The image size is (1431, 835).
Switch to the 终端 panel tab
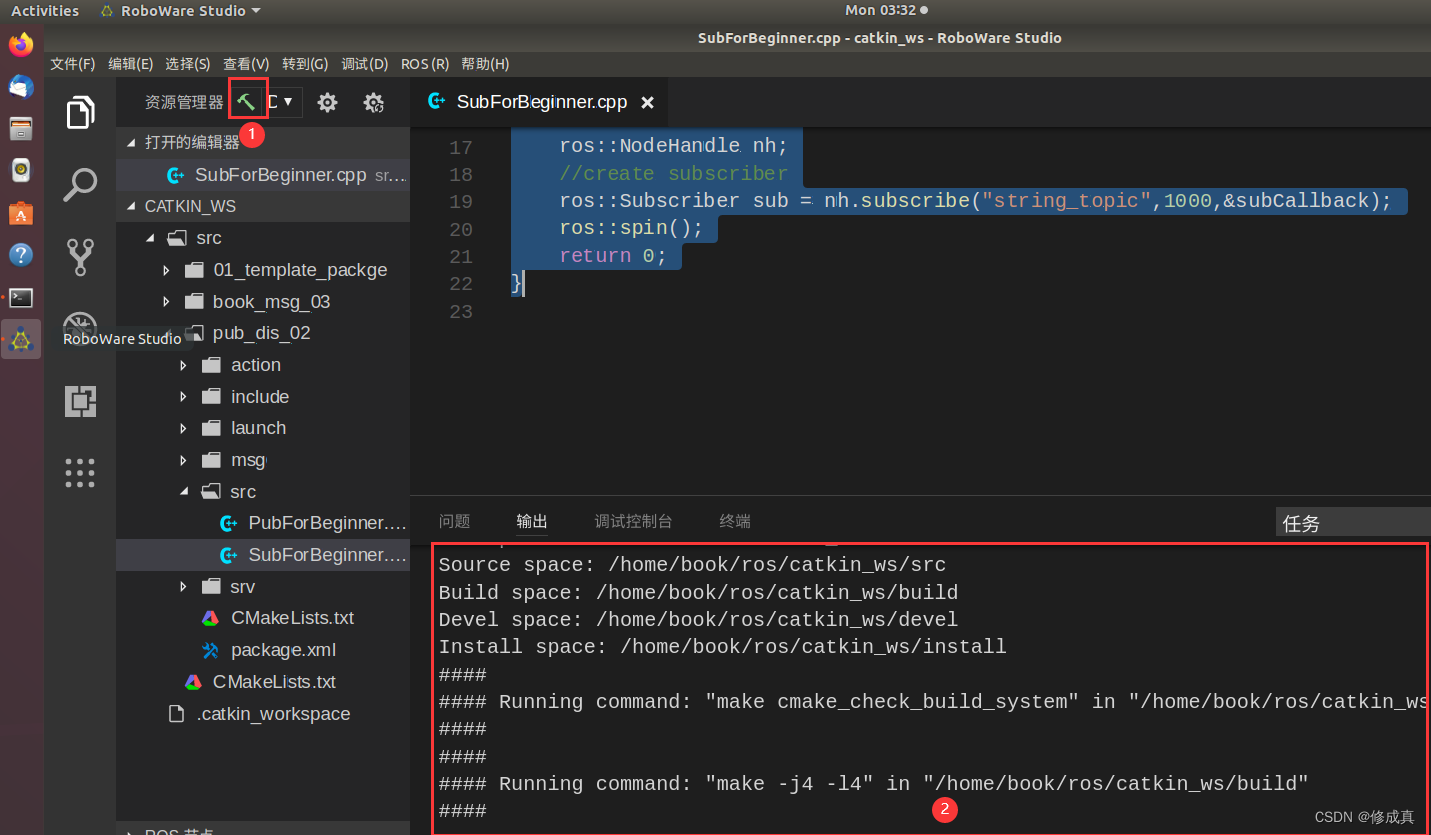tap(735, 521)
